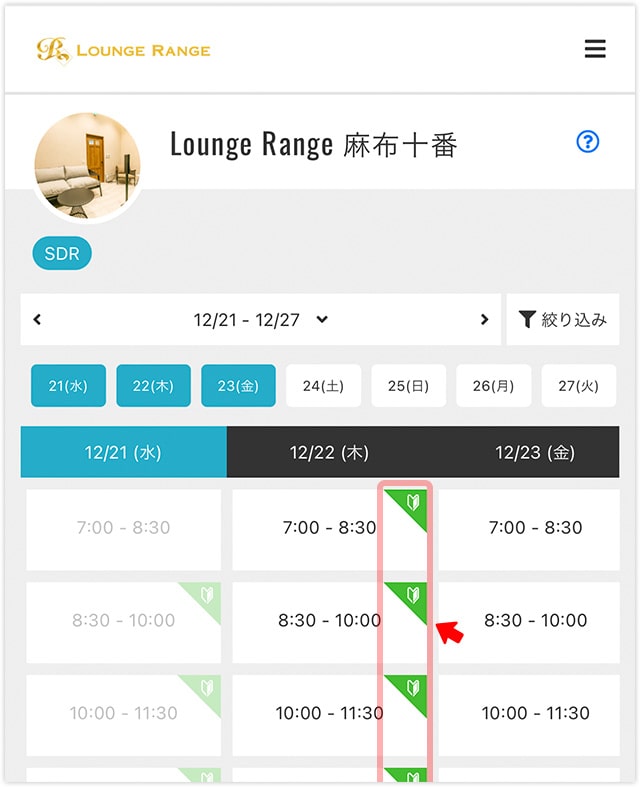The height and width of the screenshot is (787, 640).
Task: Enable the 26(月) day filter
Action: coord(493,385)
